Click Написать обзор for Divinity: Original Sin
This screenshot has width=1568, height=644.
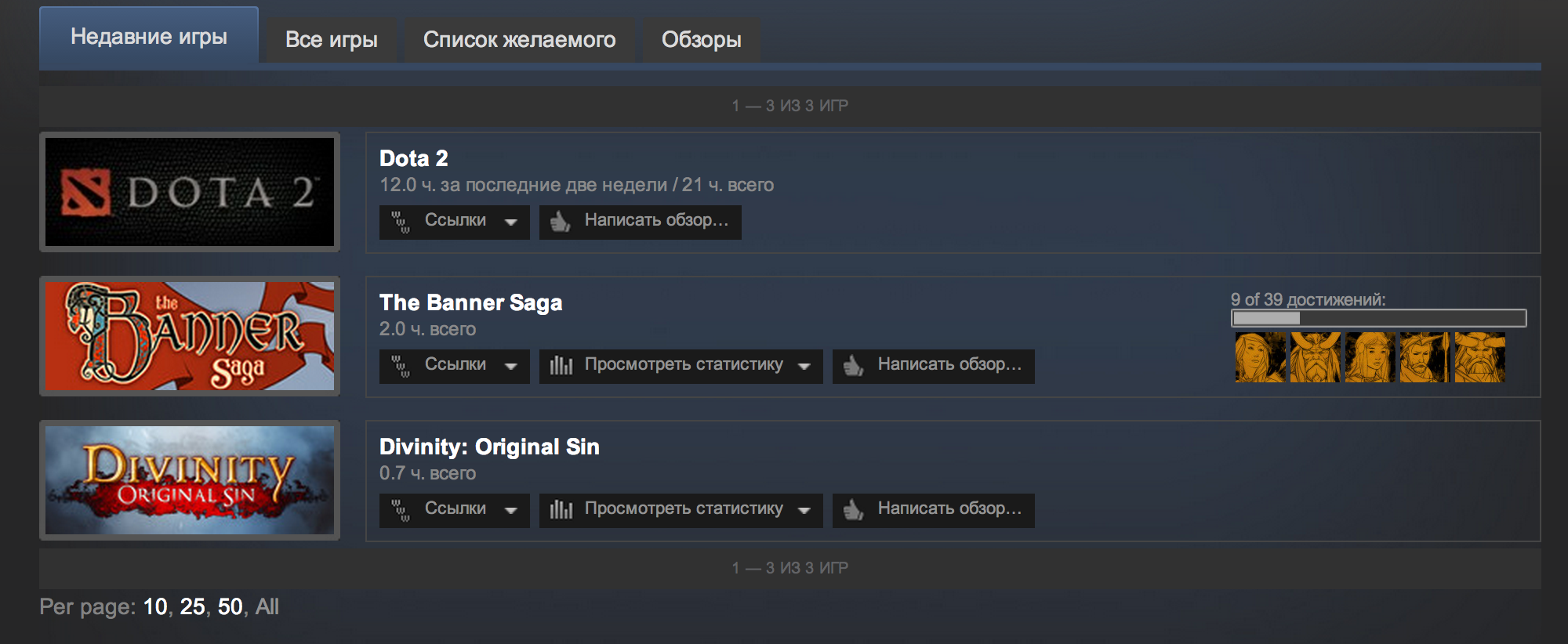click(x=934, y=510)
